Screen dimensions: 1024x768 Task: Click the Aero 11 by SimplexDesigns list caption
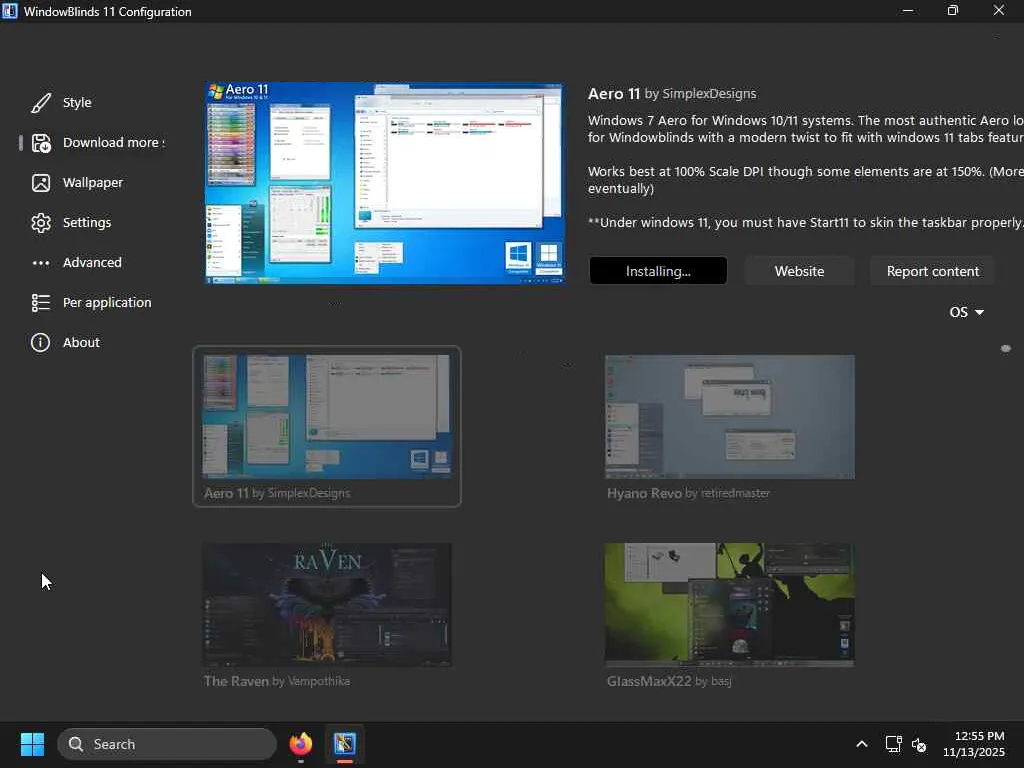pos(277,493)
